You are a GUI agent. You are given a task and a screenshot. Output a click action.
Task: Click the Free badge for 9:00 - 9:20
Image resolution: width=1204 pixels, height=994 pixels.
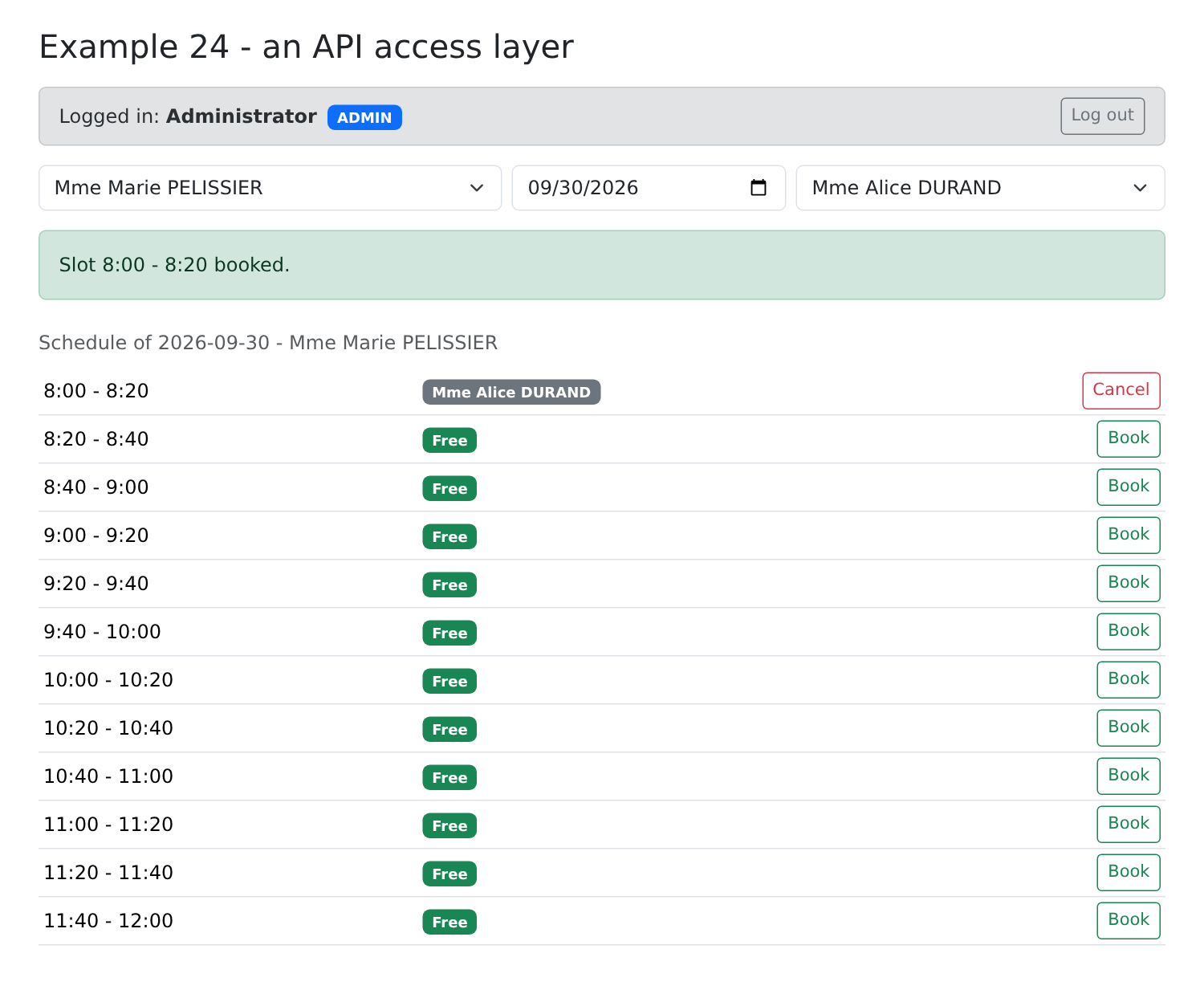[x=449, y=536]
